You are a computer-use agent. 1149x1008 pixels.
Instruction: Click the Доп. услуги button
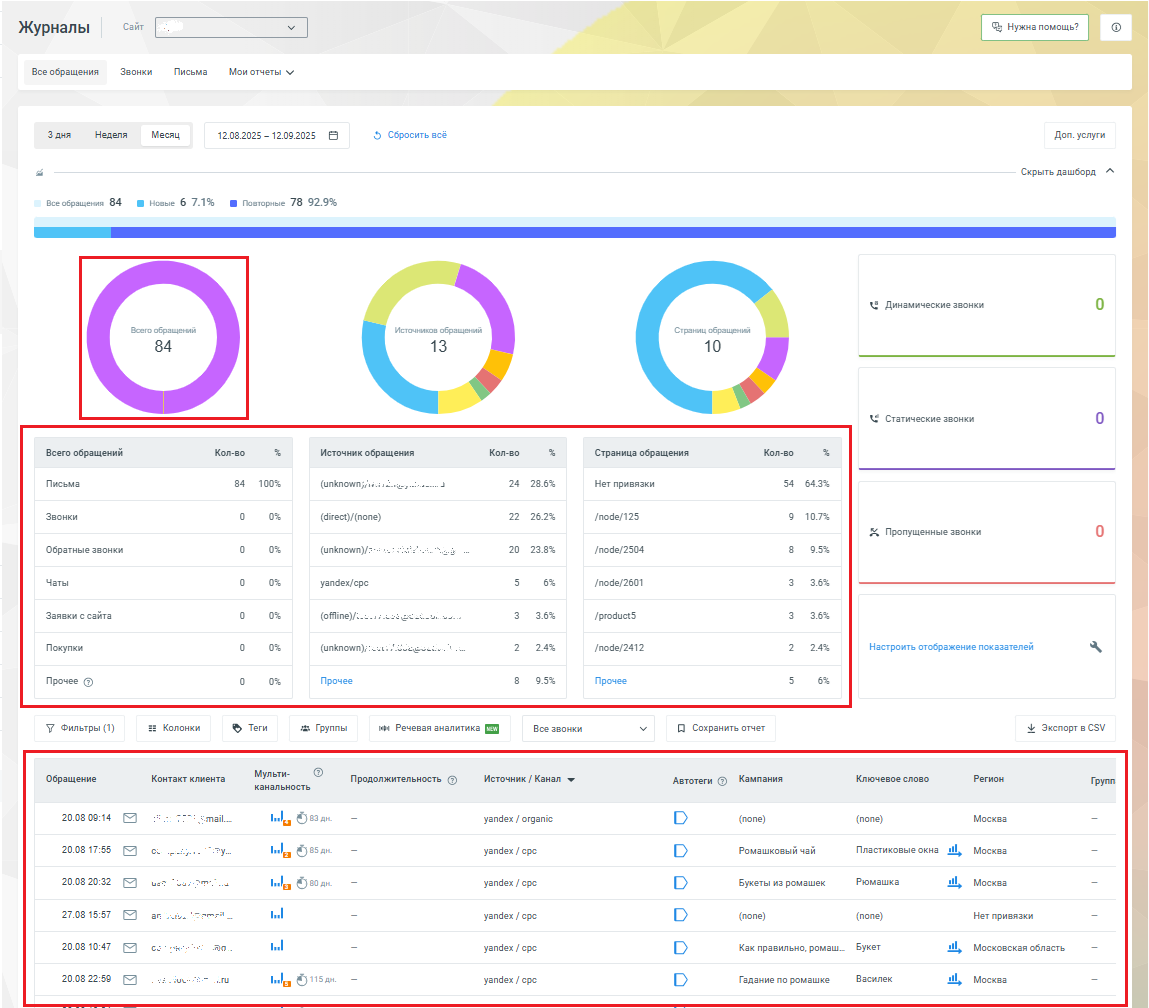(1079, 136)
